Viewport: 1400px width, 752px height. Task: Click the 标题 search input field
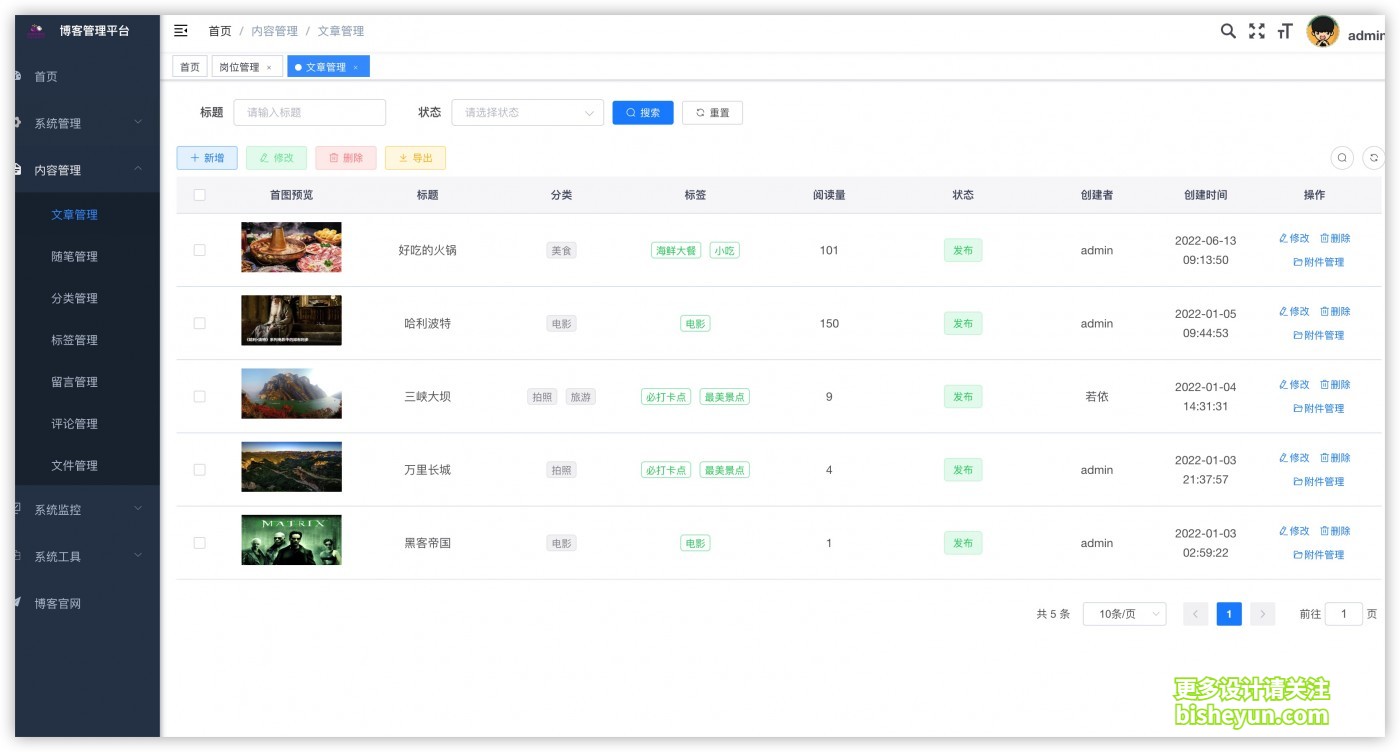tap(309, 113)
